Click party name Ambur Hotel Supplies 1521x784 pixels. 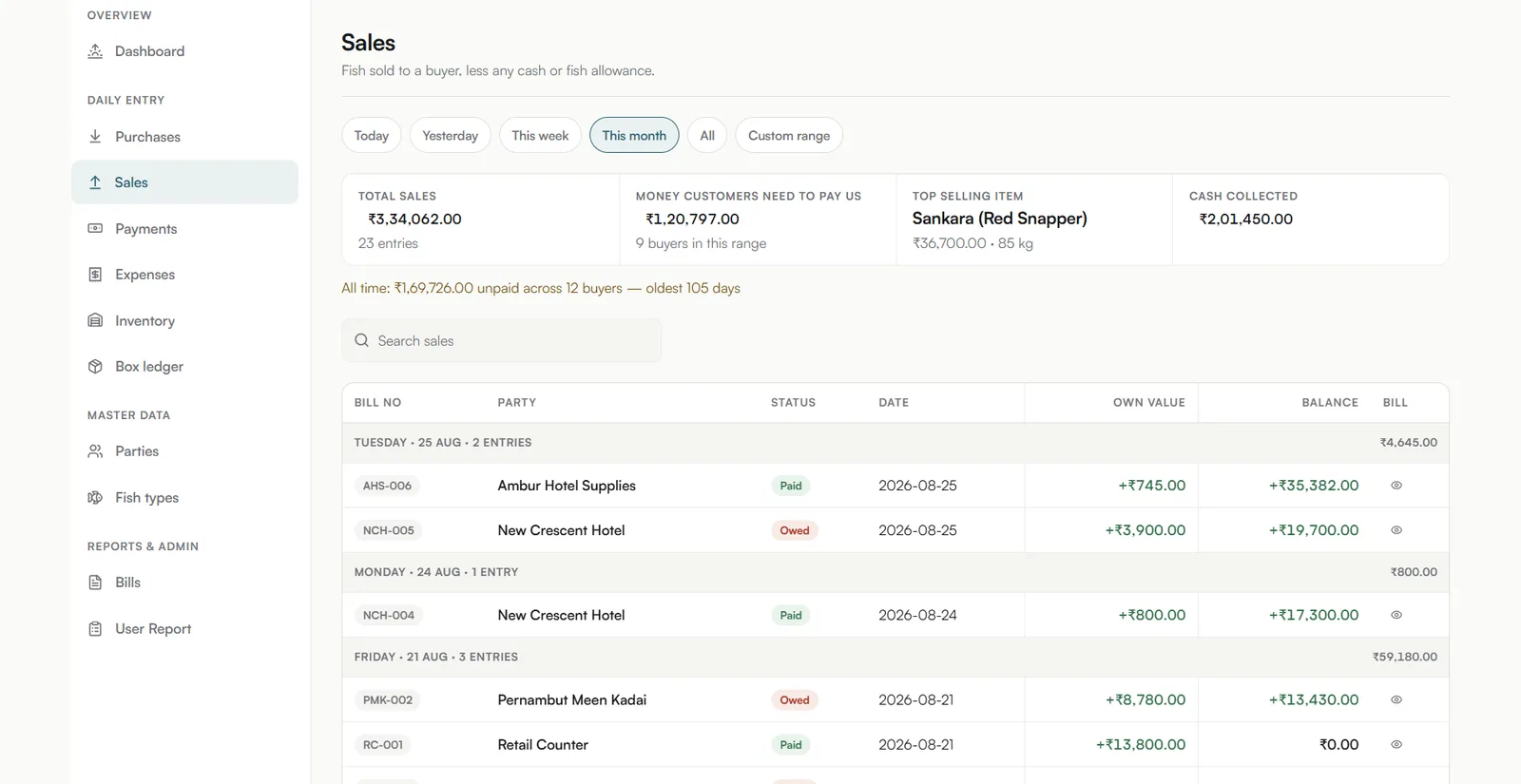567,486
